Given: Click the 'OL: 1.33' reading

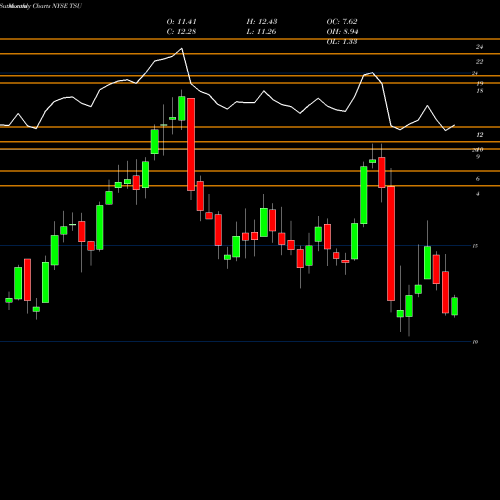Looking at the screenshot, I should point(342,42).
